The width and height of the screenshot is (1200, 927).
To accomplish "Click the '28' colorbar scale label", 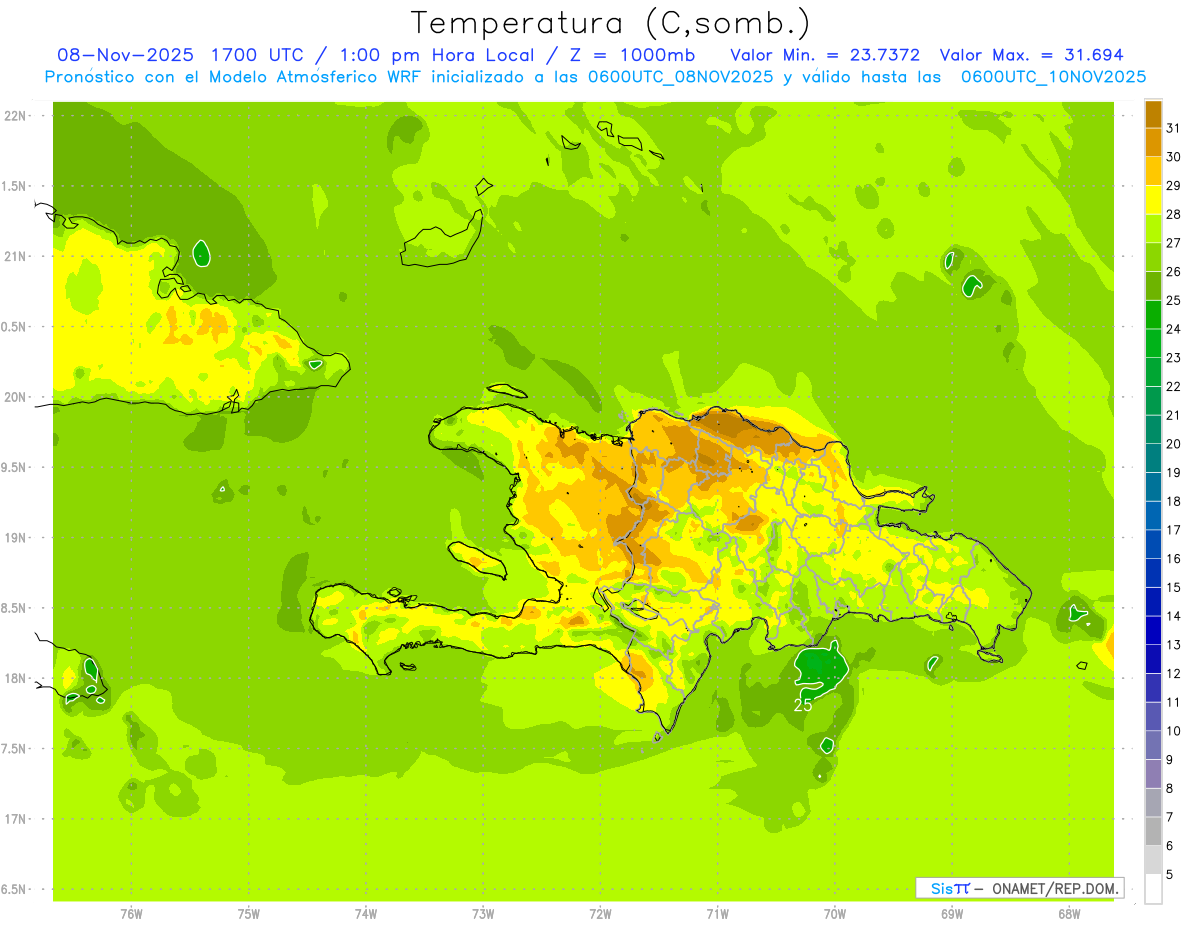I will tap(1174, 214).
